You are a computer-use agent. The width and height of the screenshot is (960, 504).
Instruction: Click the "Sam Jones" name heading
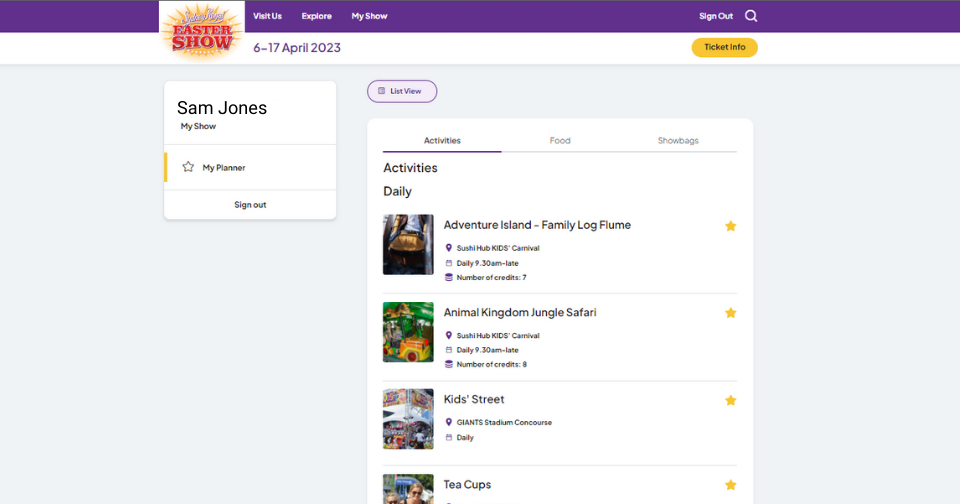click(x=222, y=108)
